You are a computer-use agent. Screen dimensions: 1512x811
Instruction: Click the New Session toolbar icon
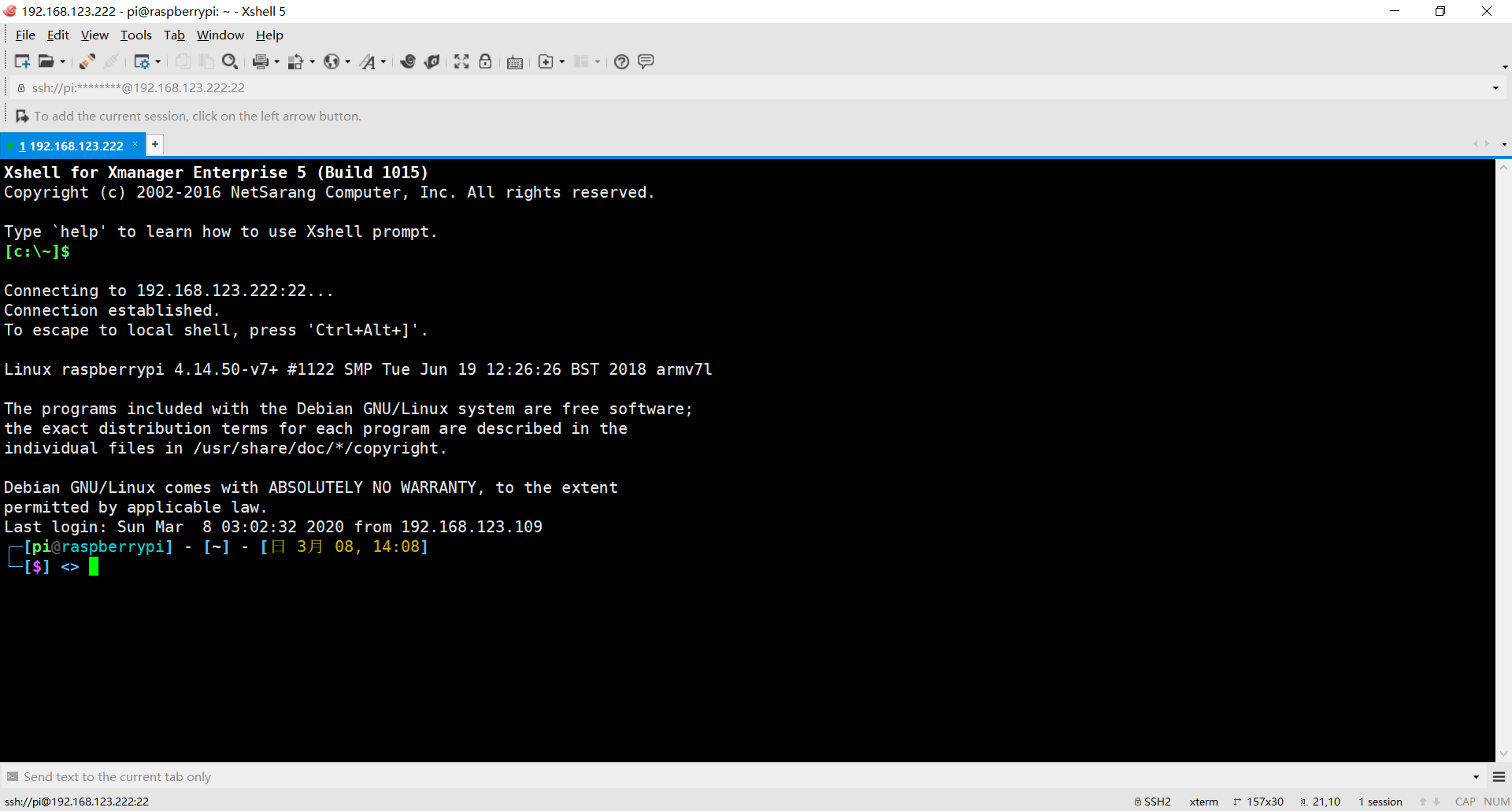tap(22, 61)
